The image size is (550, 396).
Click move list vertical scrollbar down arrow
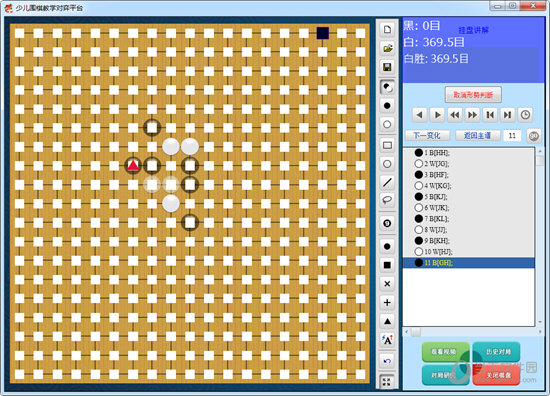[x=540, y=322]
